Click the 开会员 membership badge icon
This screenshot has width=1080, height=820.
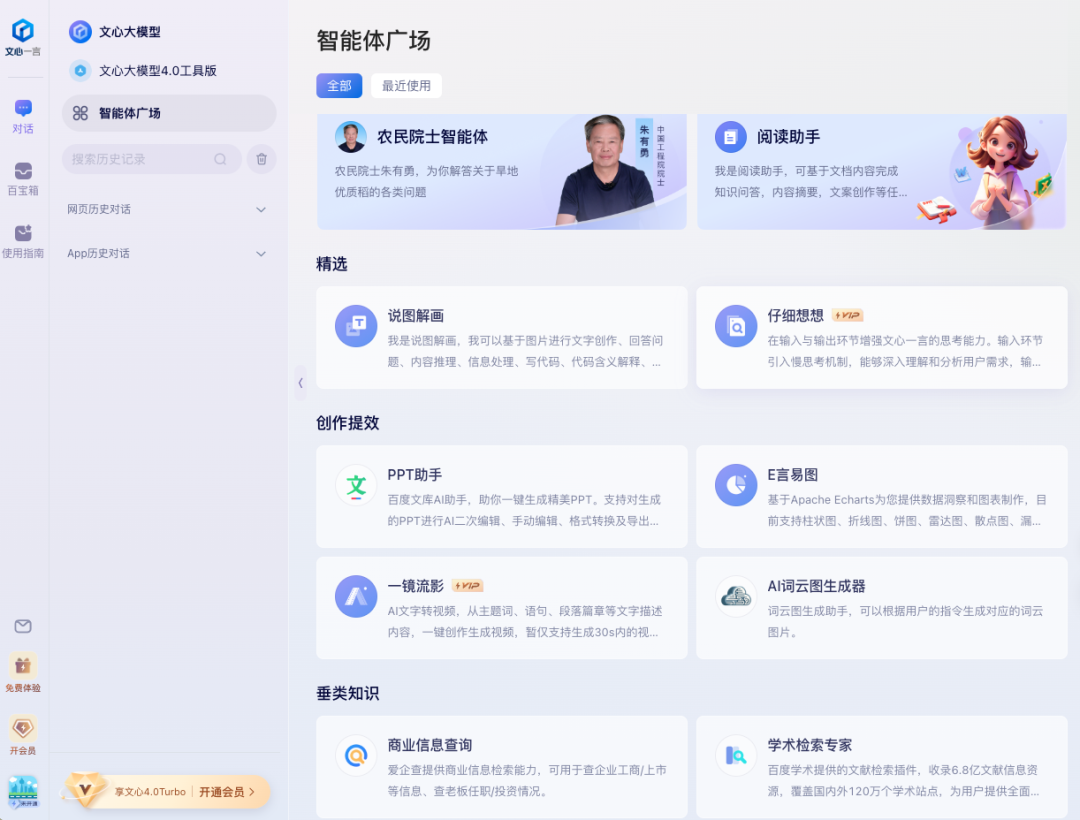point(23,728)
